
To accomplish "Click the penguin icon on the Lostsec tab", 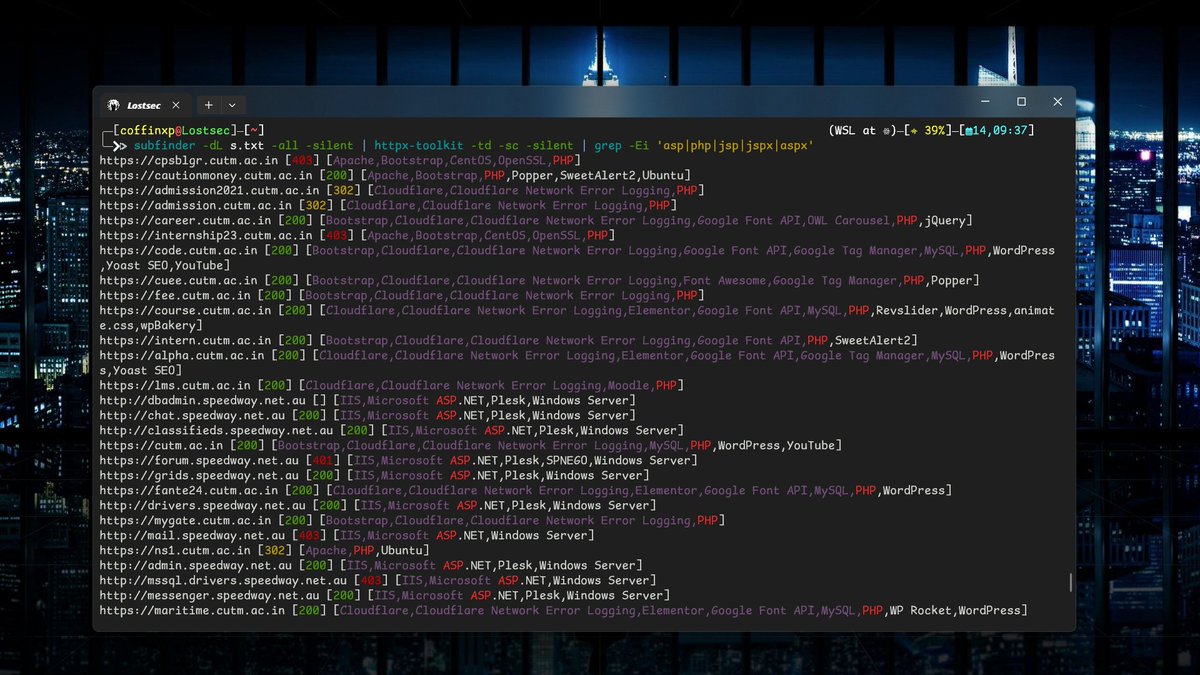I will tap(114, 105).
